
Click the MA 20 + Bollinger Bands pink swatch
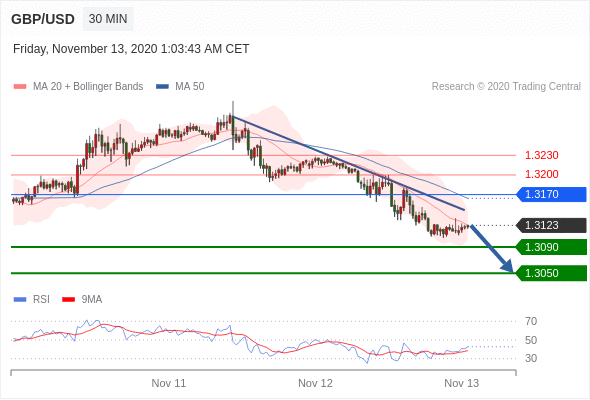coord(20,87)
